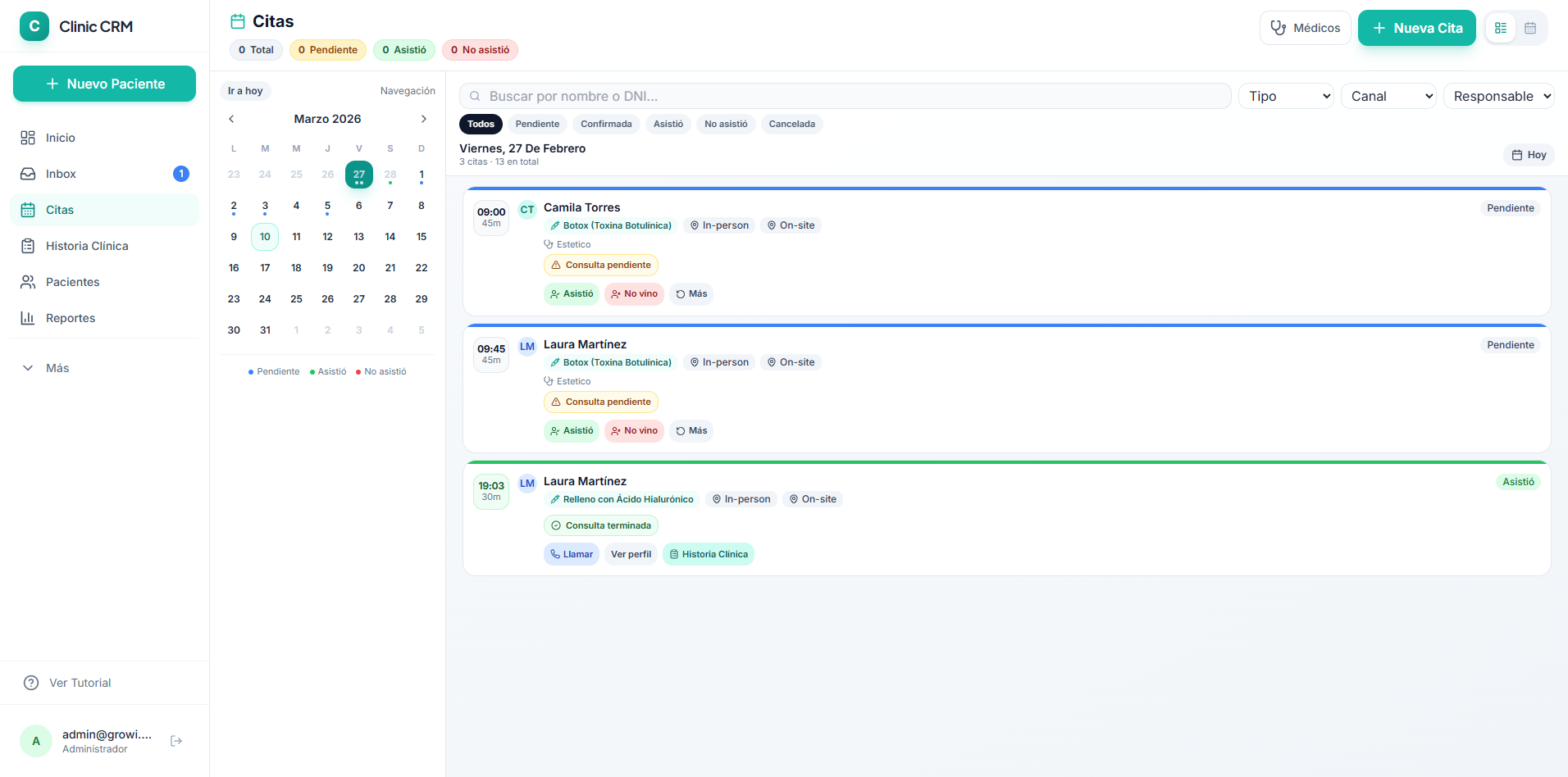1568x777 pixels.
Task: Click the Nueva Cita button
Action: [x=1416, y=28]
